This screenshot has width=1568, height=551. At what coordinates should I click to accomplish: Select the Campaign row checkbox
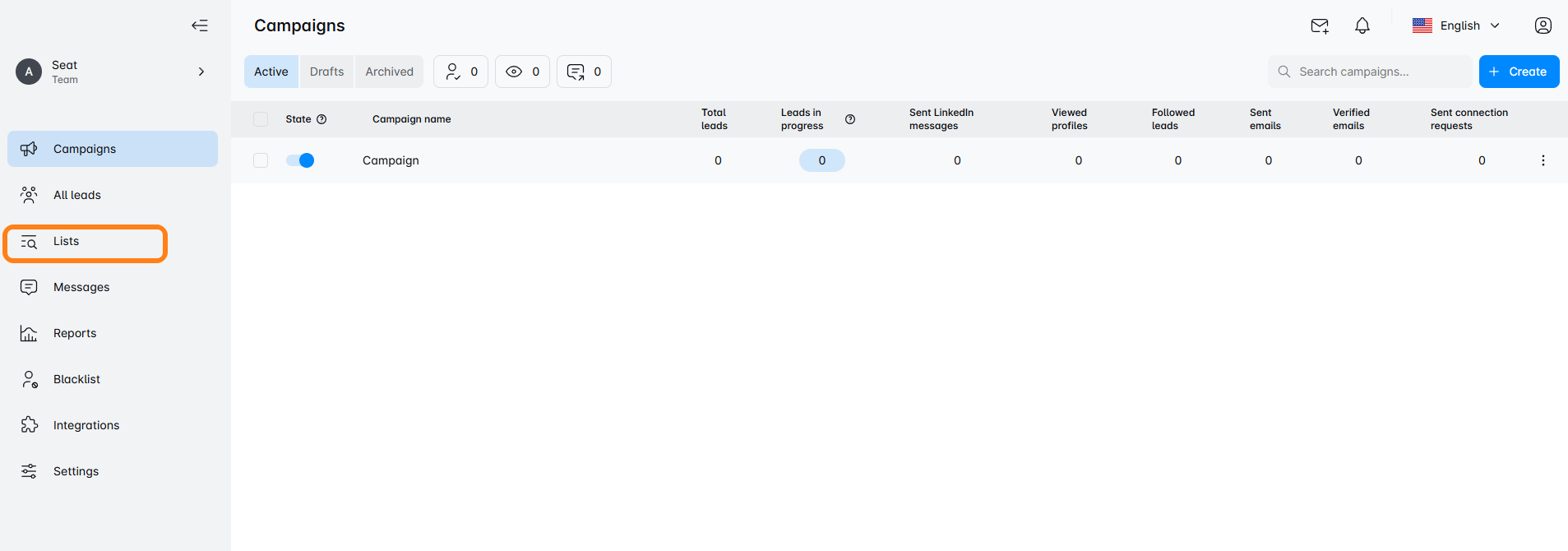261,160
